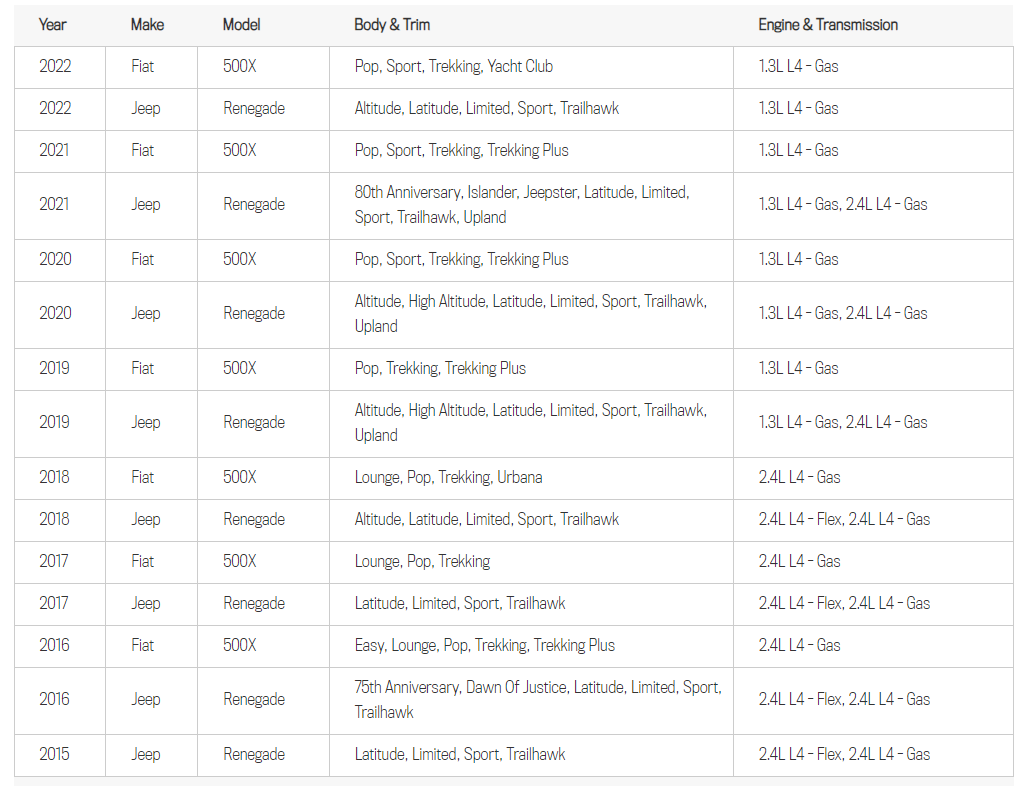Click Jeep in the 2015 row
This screenshot has width=1015, height=786.
(x=145, y=755)
